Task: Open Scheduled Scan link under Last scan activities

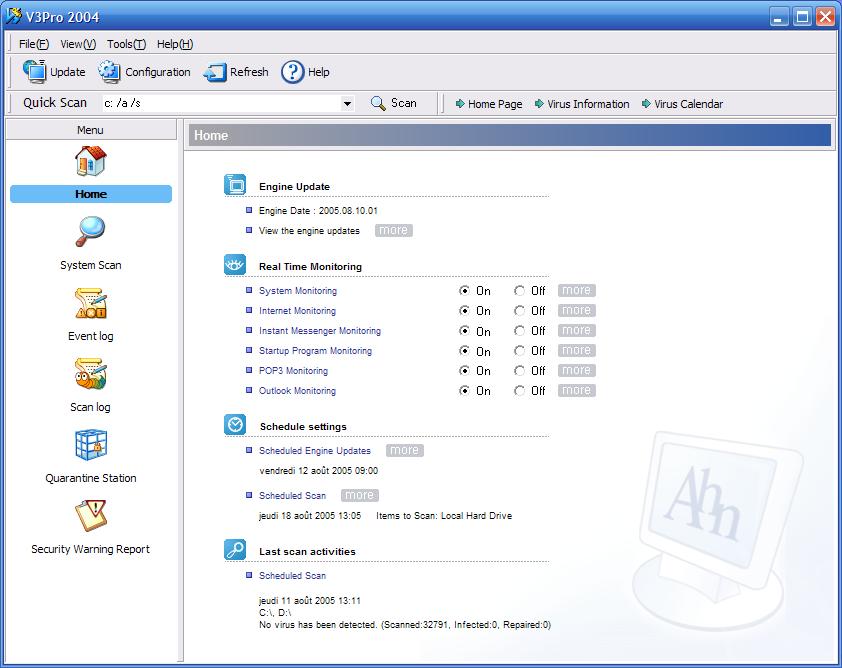Action: [292, 576]
